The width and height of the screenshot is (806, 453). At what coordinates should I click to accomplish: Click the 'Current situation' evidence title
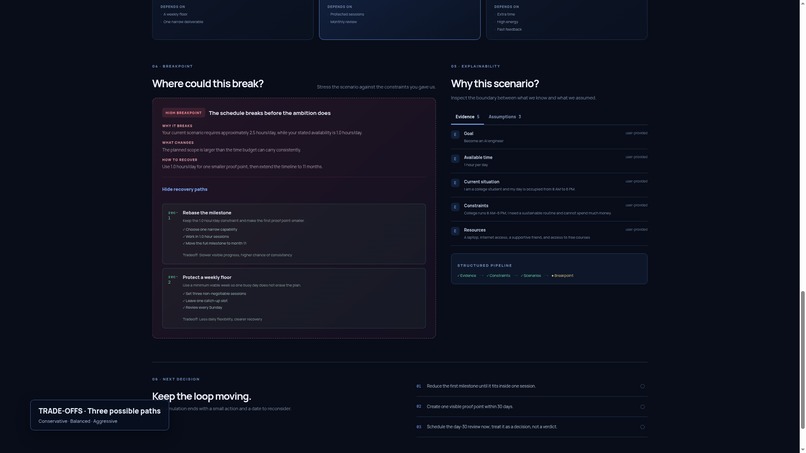481,182
